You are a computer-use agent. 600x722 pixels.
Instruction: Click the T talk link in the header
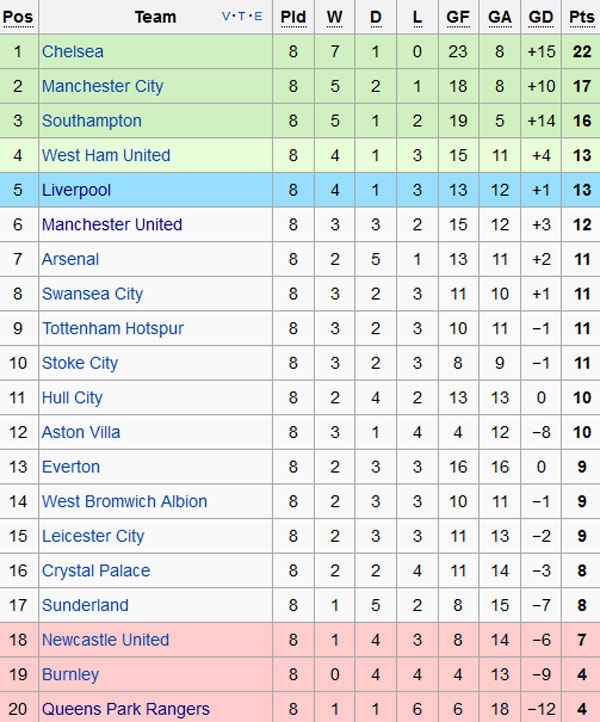click(243, 17)
